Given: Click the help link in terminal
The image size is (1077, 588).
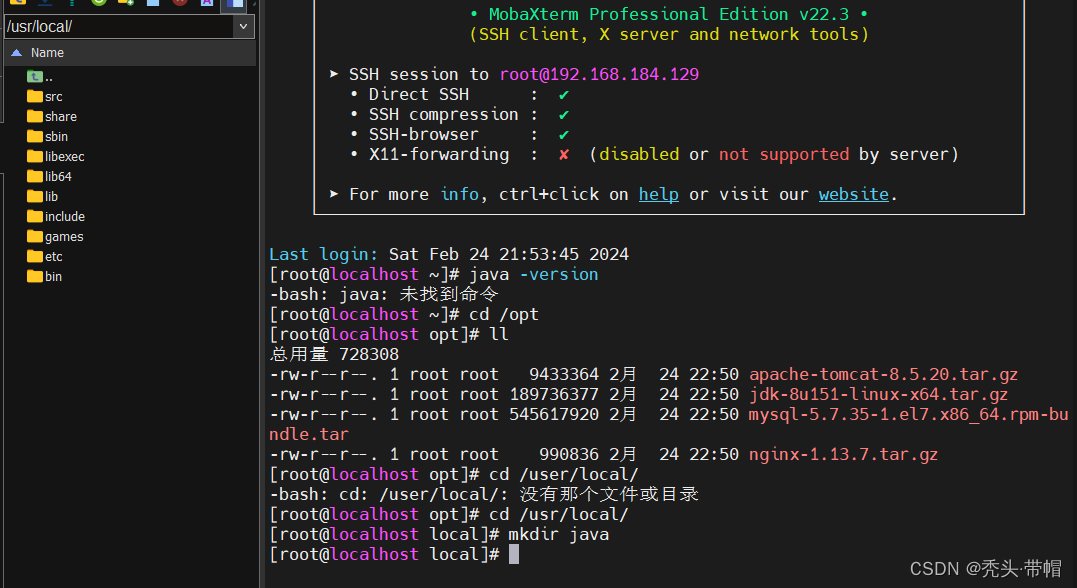Looking at the screenshot, I should 658,194.
